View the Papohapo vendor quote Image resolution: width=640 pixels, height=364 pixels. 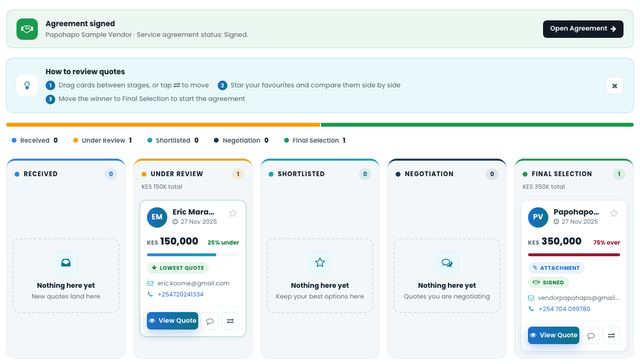pos(553,335)
